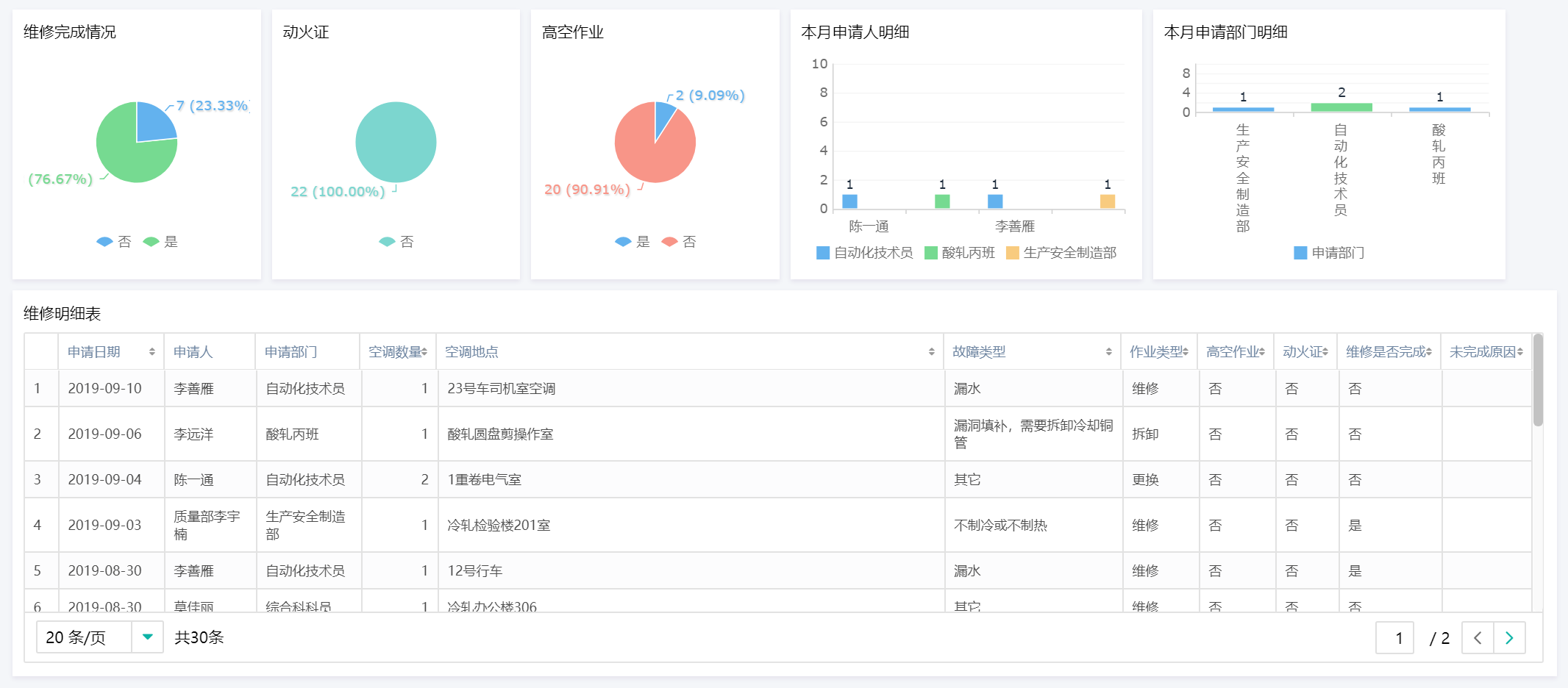This screenshot has width=1568, height=688.
Task: Toggle 是 legend in 高空作业 chart
Action: coord(632,242)
